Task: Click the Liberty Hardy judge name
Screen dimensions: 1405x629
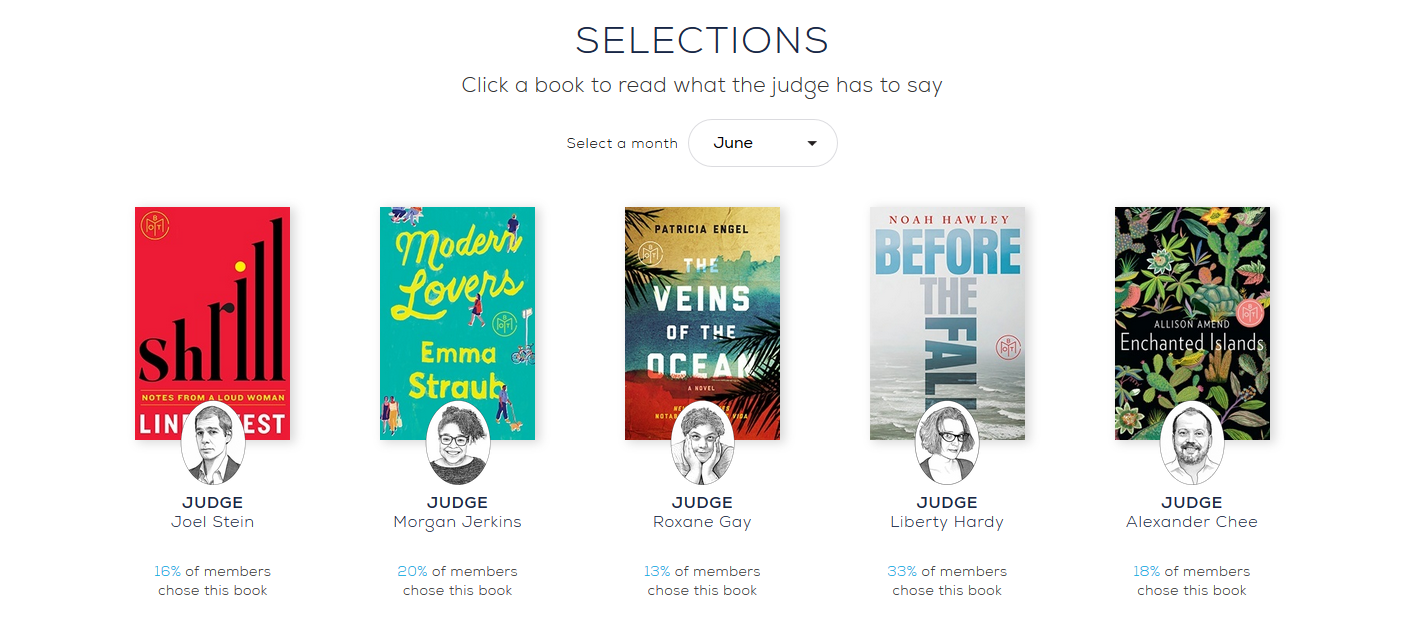Action: pos(947,522)
